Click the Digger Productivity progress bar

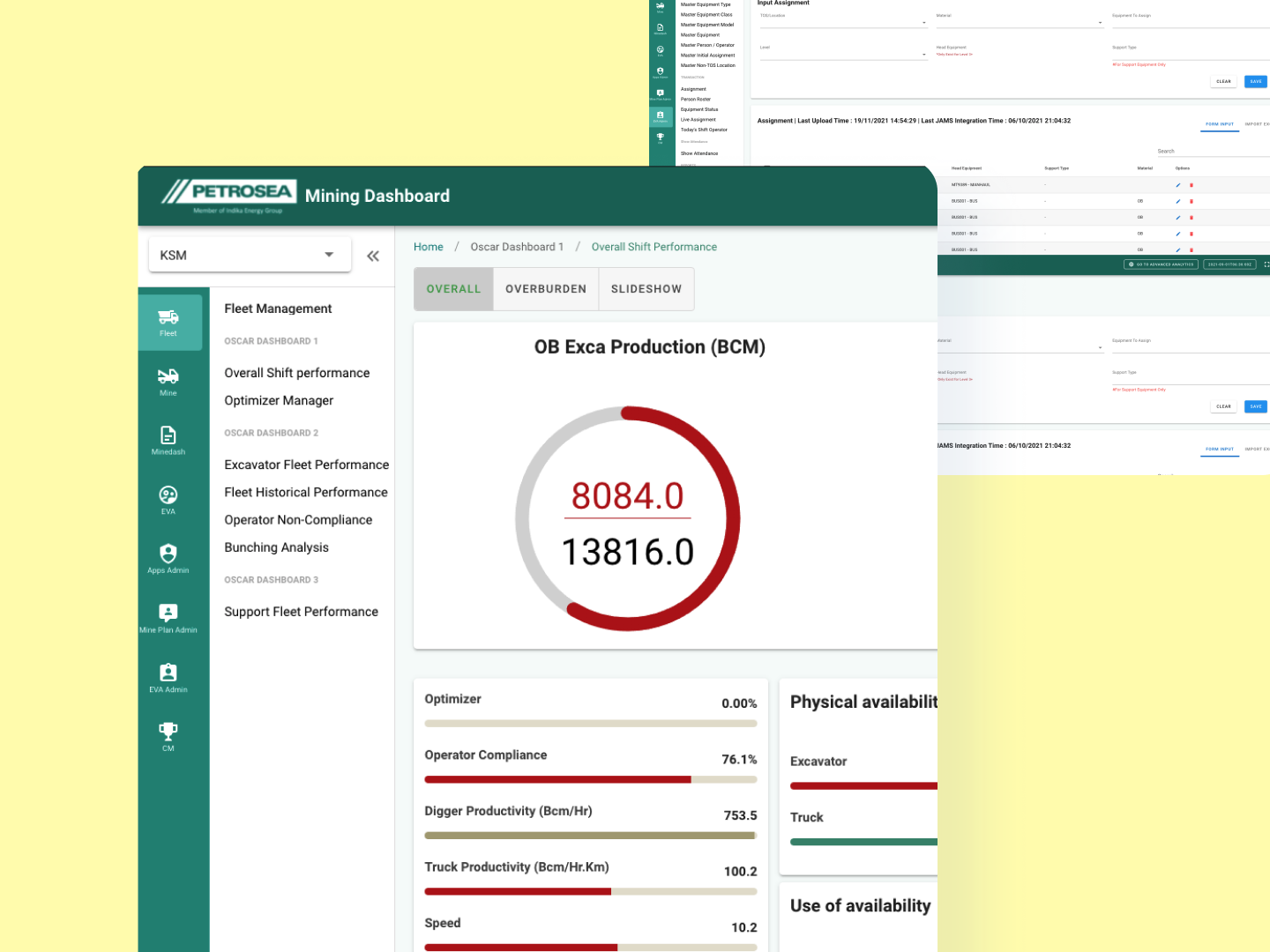[591, 836]
